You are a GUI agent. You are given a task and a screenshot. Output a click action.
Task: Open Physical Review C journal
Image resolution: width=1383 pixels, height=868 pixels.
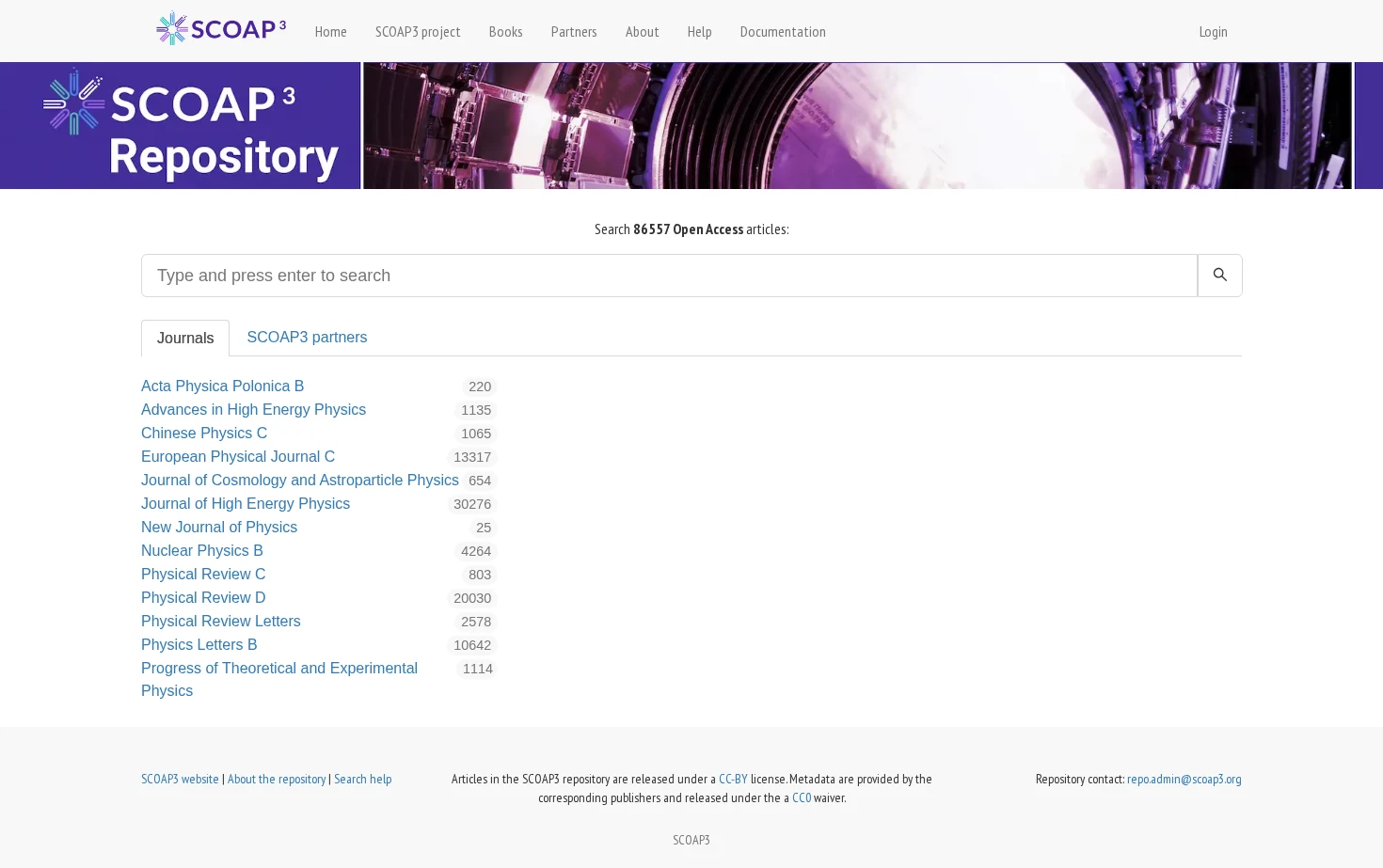coord(203,574)
